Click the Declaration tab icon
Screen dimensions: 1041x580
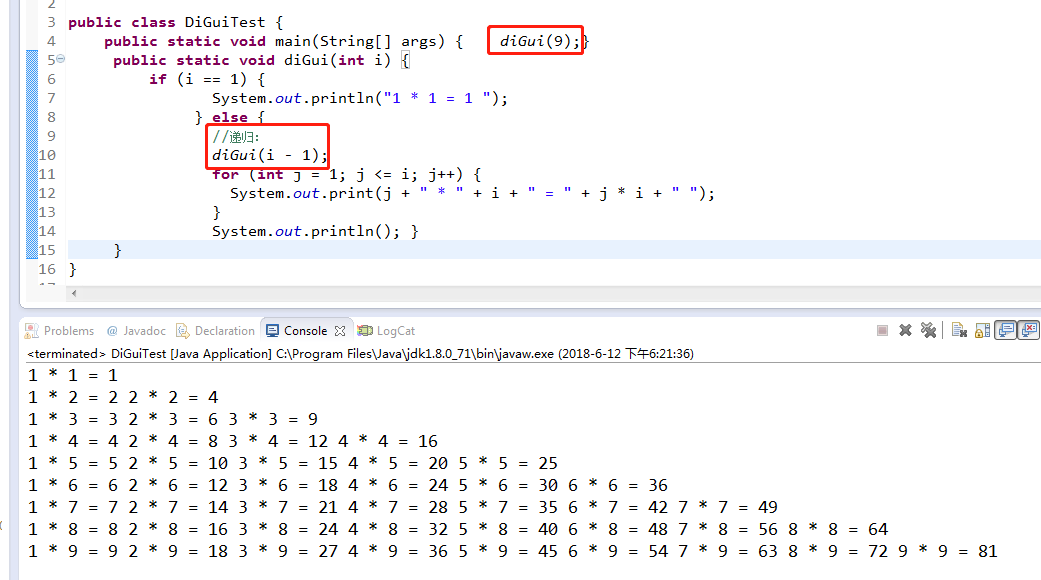coord(183,330)
